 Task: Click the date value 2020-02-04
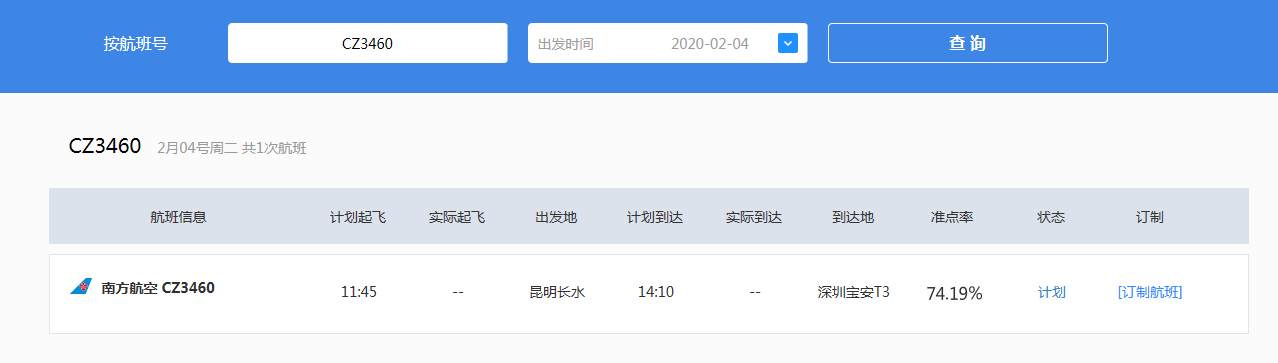710,44
